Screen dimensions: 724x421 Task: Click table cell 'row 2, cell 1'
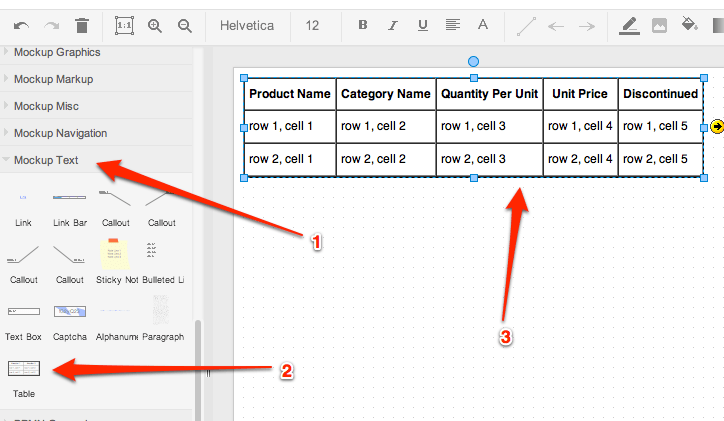[290, 159]
